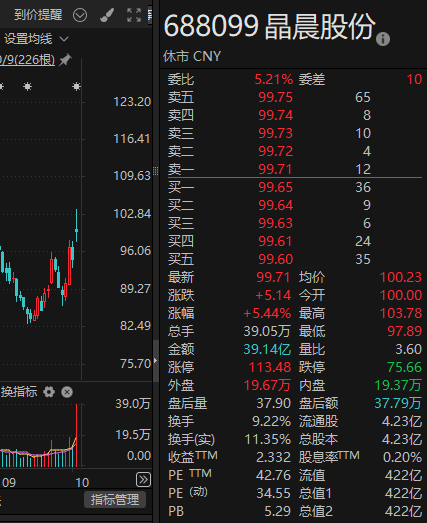Click the 量比 value 3.60
This screenshot has height=523, width=427.
[x=408, y=350]
